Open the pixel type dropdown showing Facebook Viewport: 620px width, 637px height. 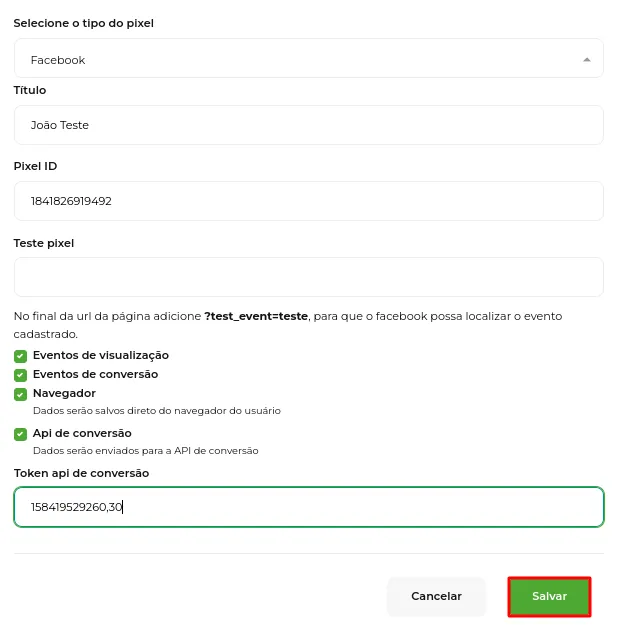coord(309,58)
